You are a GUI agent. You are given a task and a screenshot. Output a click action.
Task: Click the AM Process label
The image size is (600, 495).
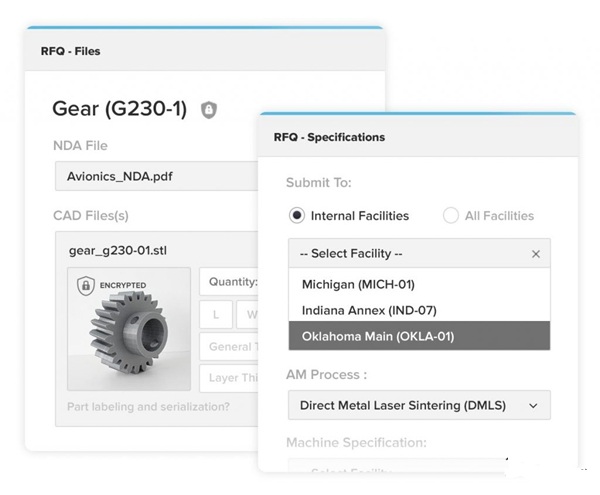[326, 375]
